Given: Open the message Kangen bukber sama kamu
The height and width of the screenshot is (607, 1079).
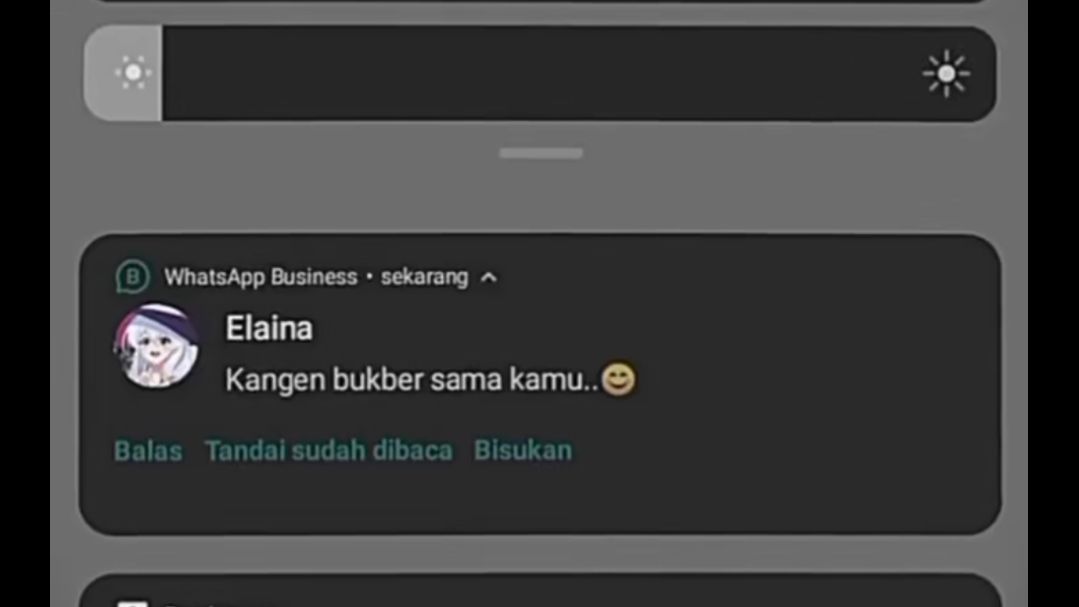Looking at the screenshot, I should [x=413, y=379].
